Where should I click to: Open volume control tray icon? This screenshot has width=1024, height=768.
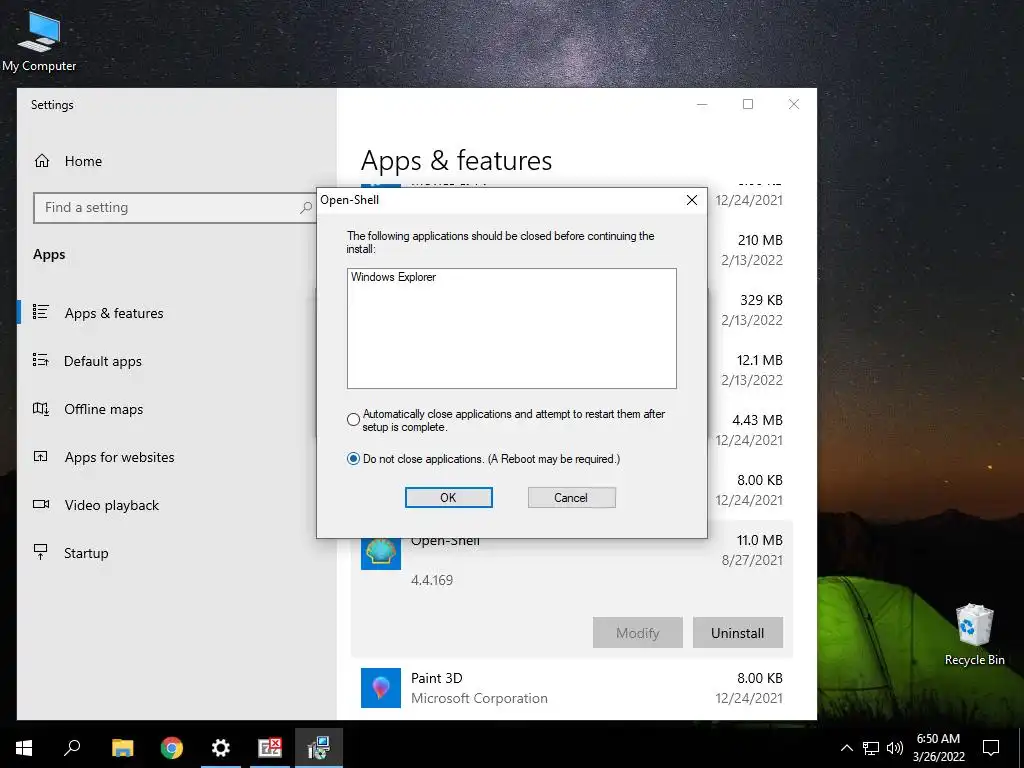[895, 748]
